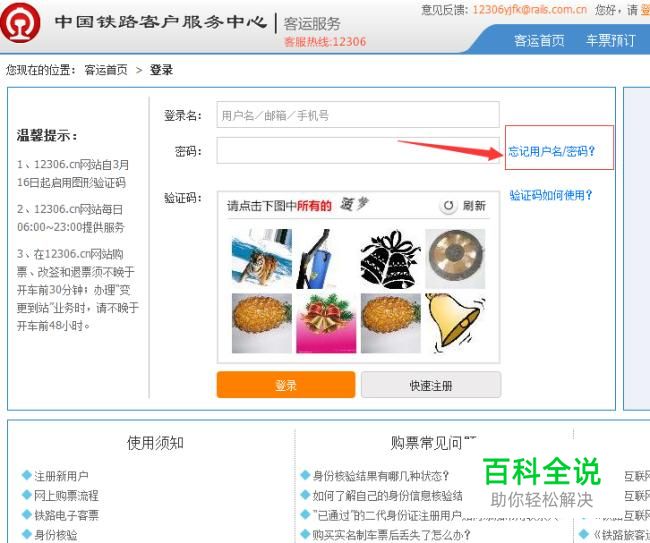Viewport: 650px width, 543px height.
Task: Click the China Railway red logo
Action: click(x=20, y=23)
